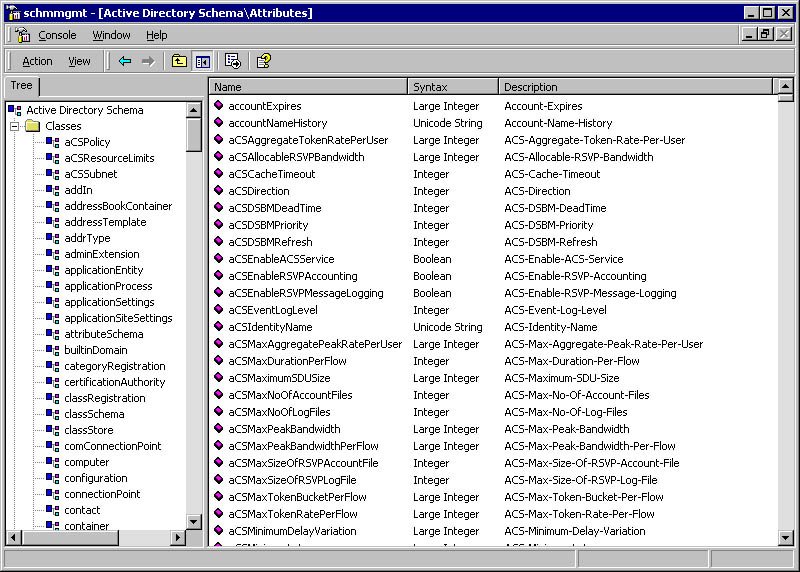Open the View dropdown menu
The width and height of the screenshot is (800, 572).
(x=79, y=61)
